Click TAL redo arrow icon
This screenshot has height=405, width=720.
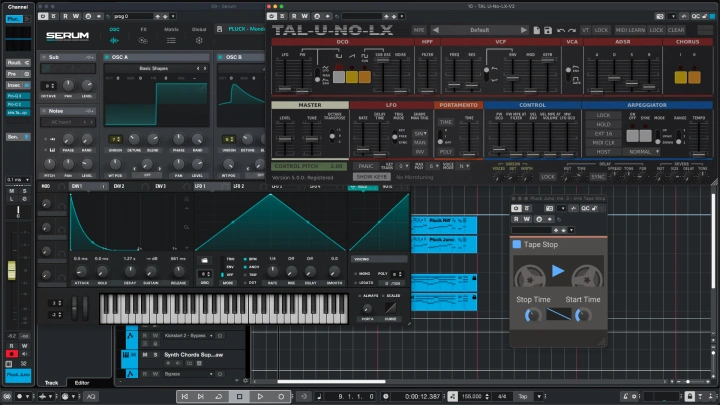point(572,30)
